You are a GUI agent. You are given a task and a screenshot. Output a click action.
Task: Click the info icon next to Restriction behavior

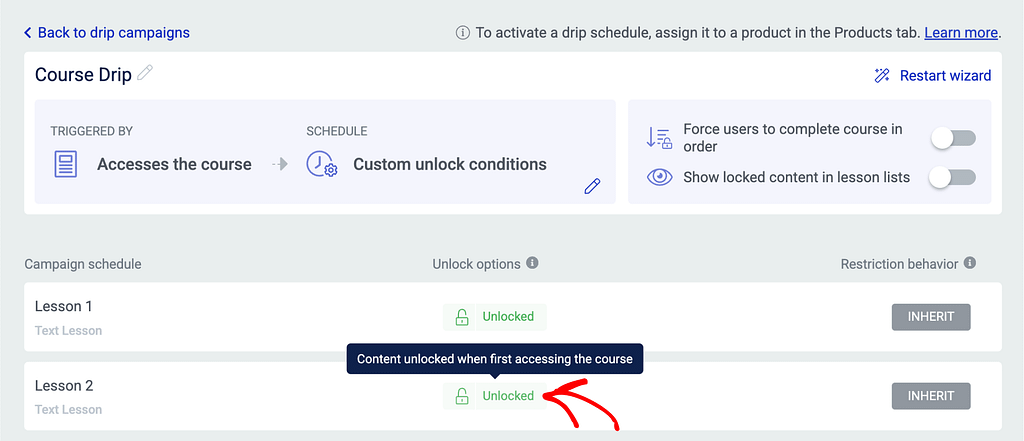click(x=970, y=263)
